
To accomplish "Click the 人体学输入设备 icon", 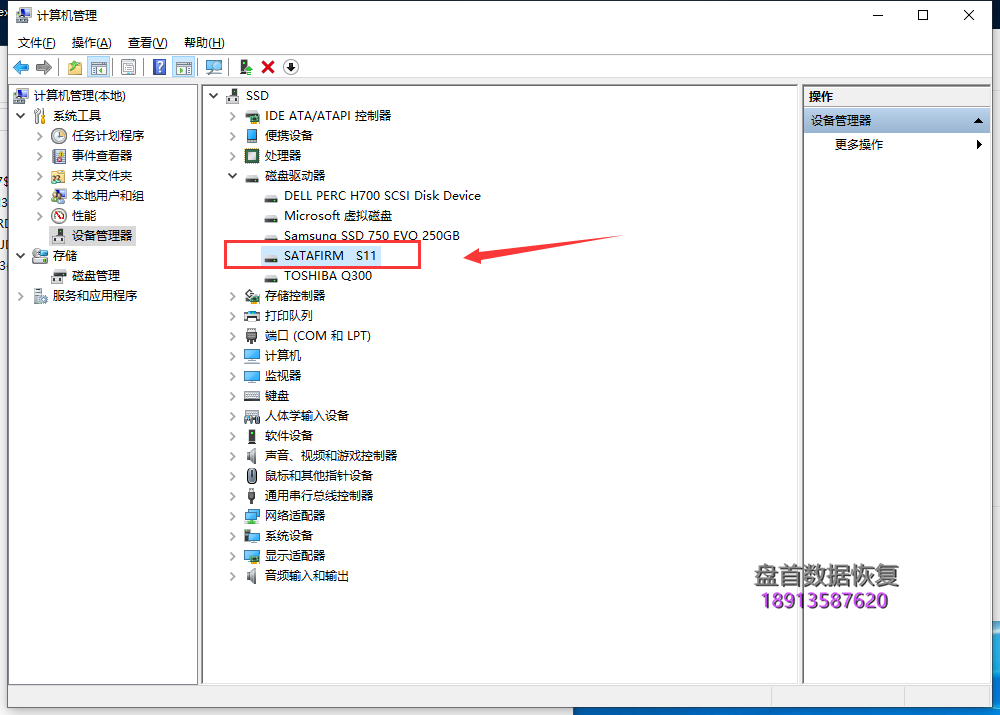I will coord(252,416).
